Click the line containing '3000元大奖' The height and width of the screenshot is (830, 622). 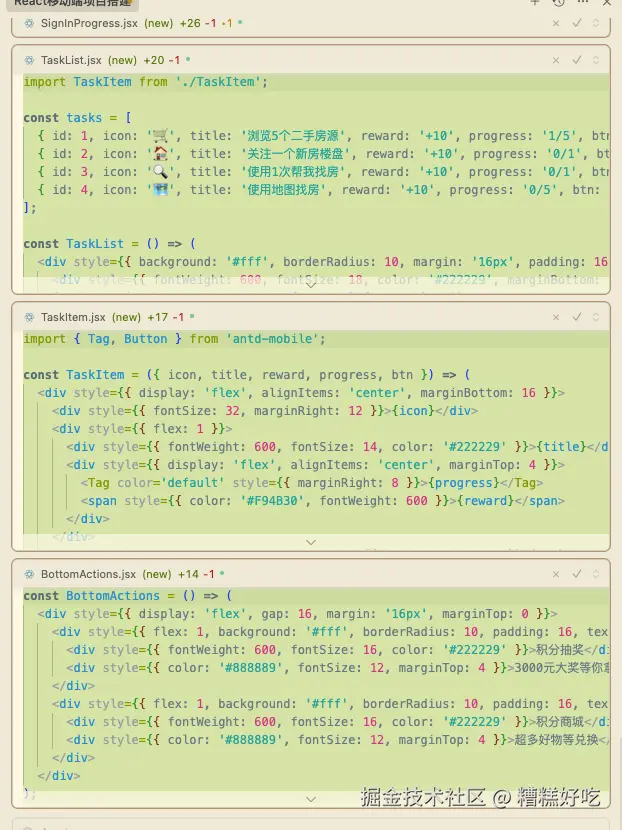click(338, 668)
